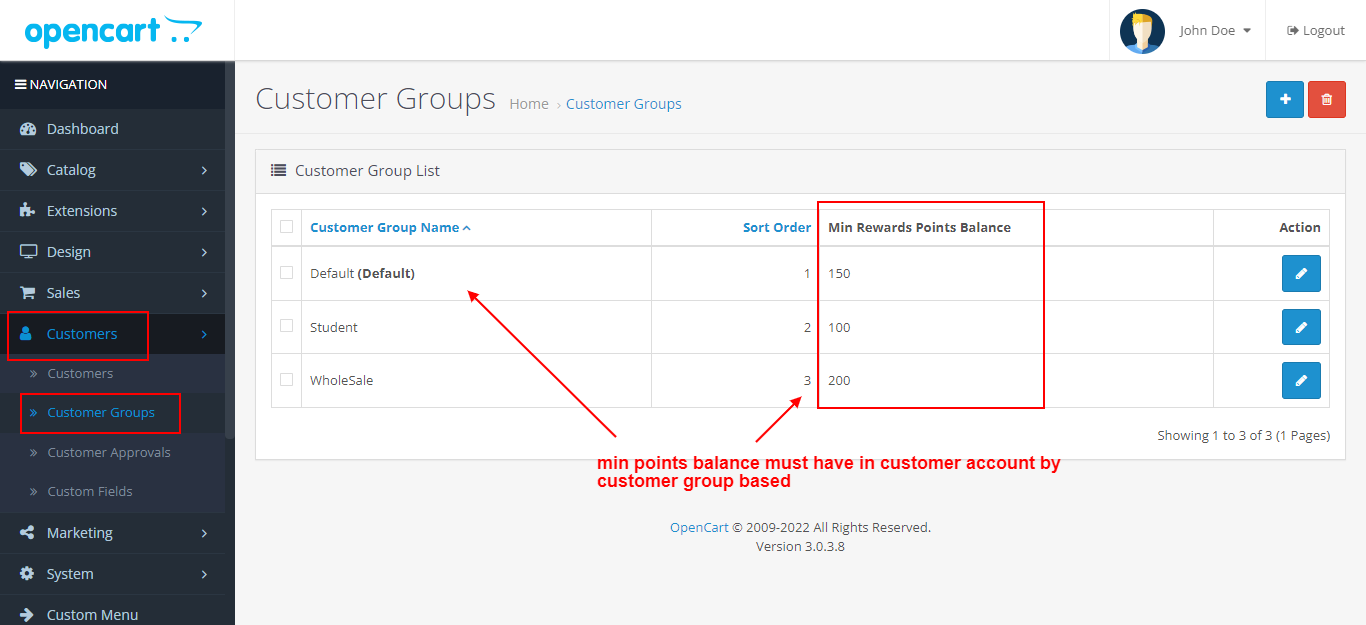The width and height of the screenshot is (1366, 625).
Task: Open the OpenCart link in the footer
Action: point(698,526)
